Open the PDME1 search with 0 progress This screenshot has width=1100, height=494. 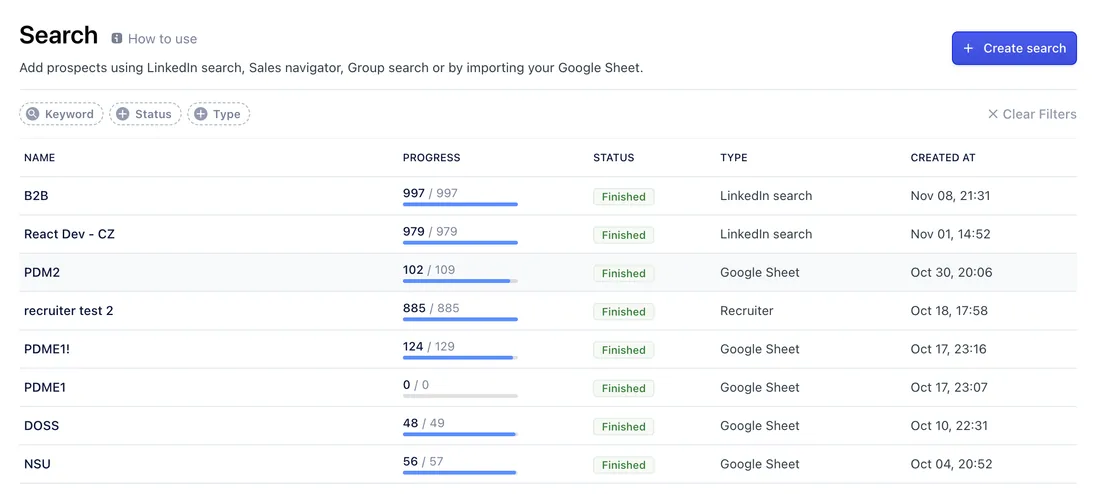pyautogui.click(x=45, y=387)
